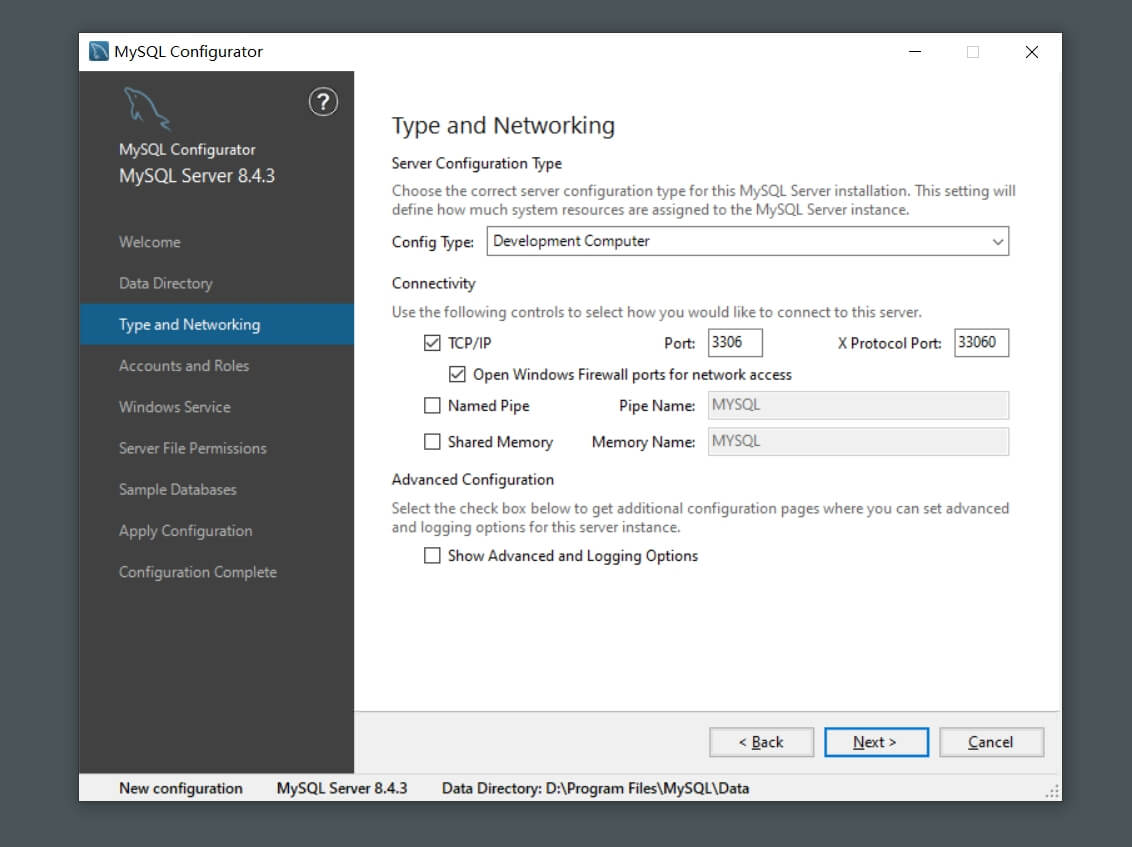
Task: Open Sample Databases step
Action: [x=178, y=489]
